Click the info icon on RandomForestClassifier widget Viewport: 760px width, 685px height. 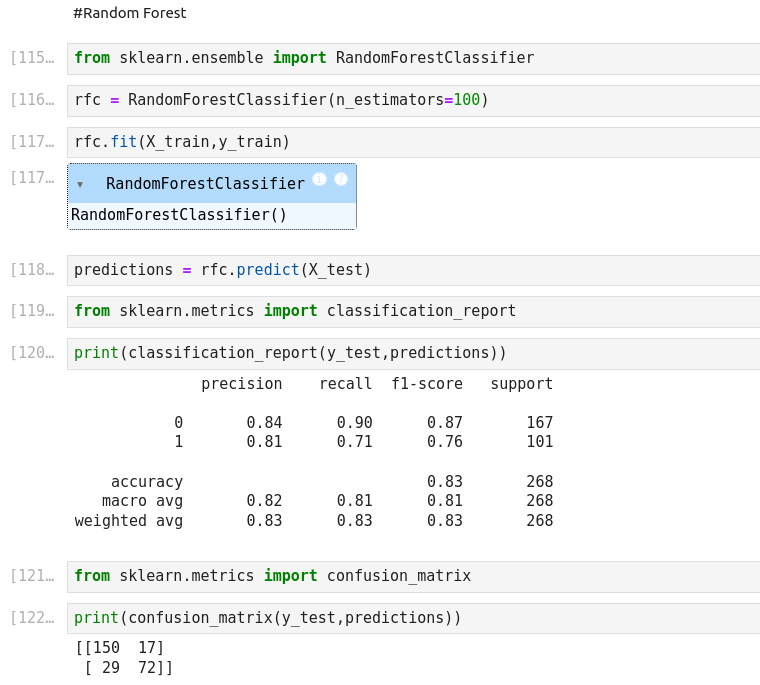click(x=320, y=179)
